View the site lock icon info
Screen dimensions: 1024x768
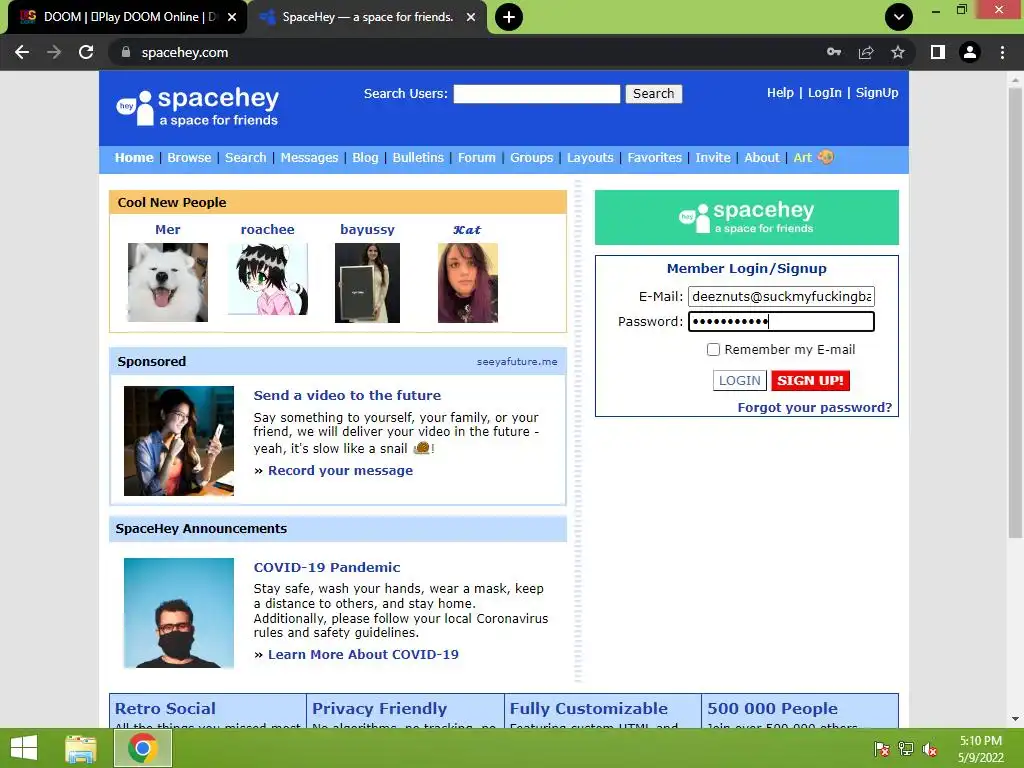126,52
